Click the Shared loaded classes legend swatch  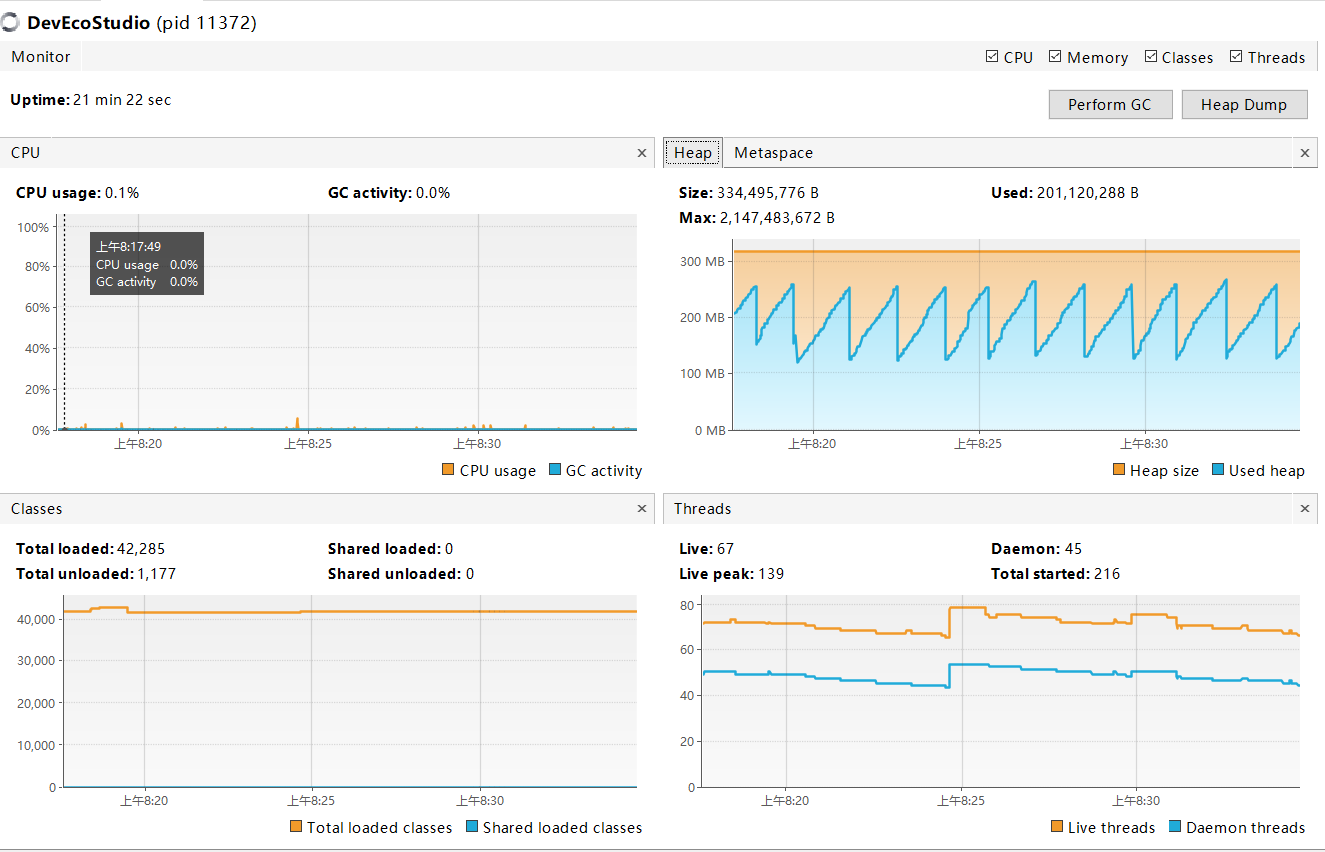(472, 827)
